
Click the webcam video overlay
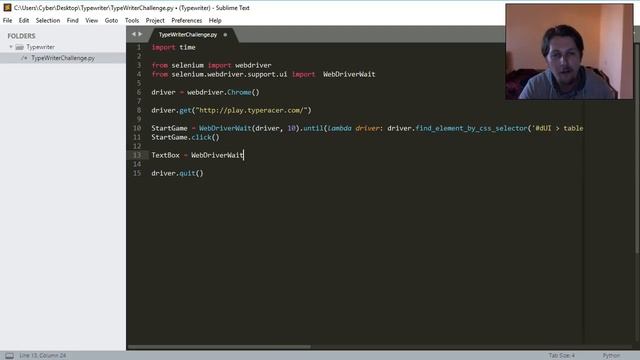(569, 51)
